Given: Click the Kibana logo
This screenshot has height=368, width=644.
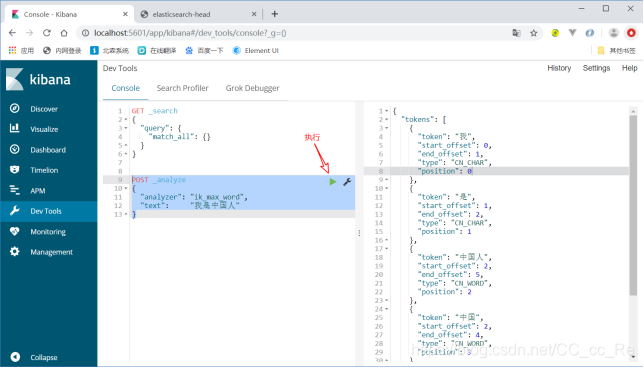Looking at the screenshot, I should (38, 79).
